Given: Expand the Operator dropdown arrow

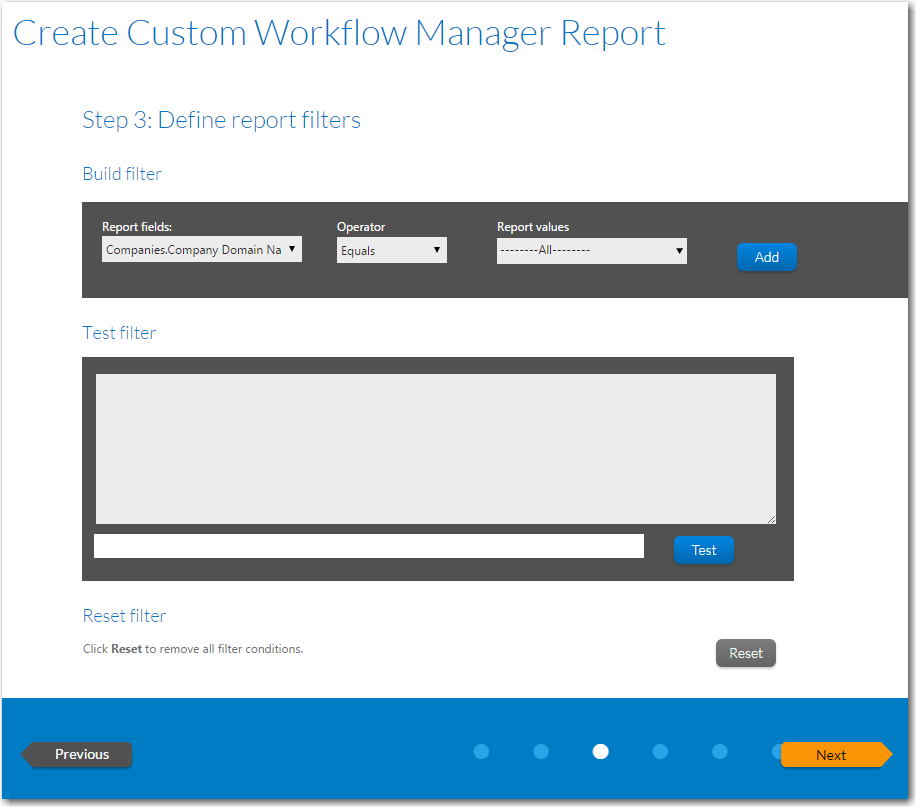Looking at the screenshot, I should [x=436, y=249].
